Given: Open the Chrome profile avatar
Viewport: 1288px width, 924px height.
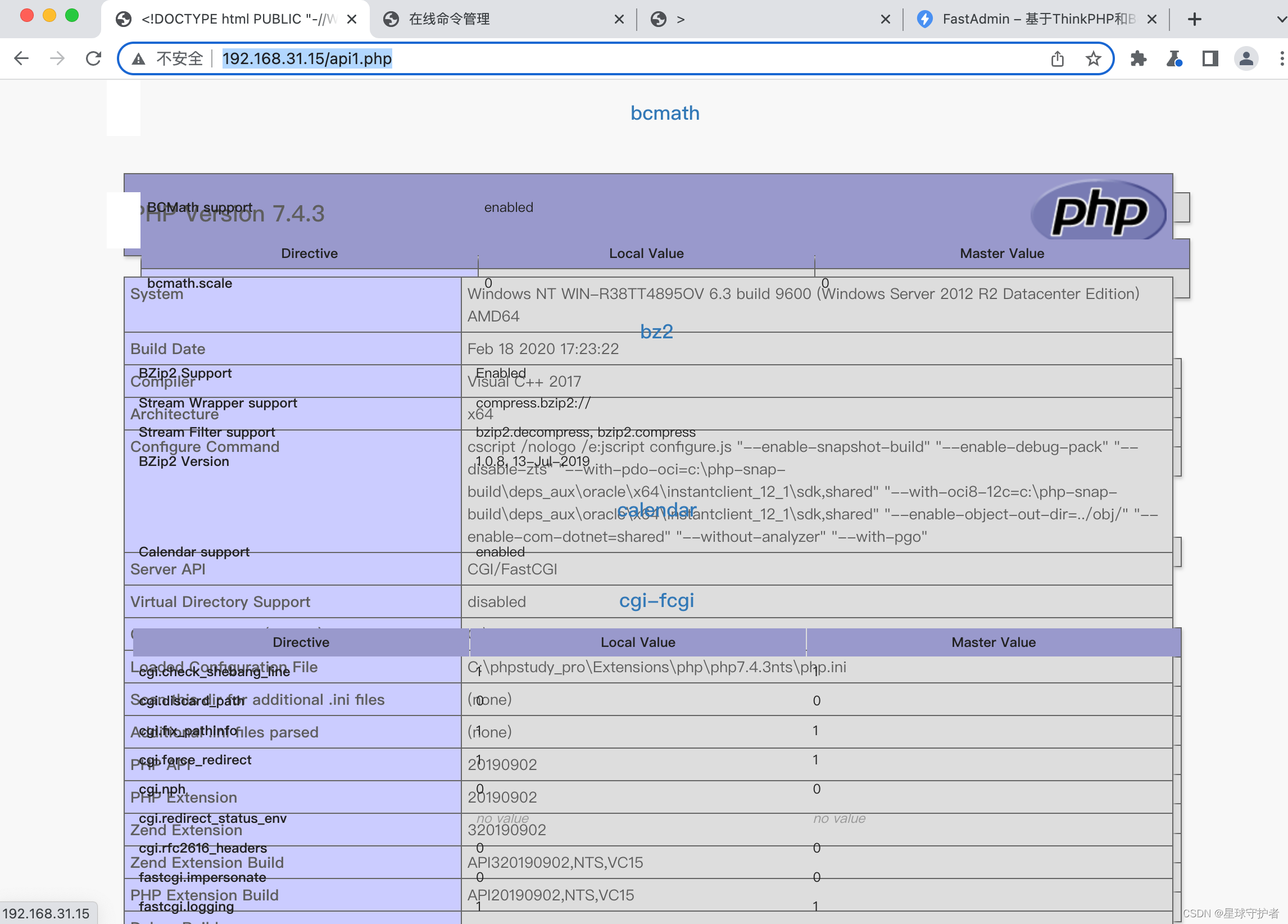Looking at the screenshot, I should coord(1246,58).
